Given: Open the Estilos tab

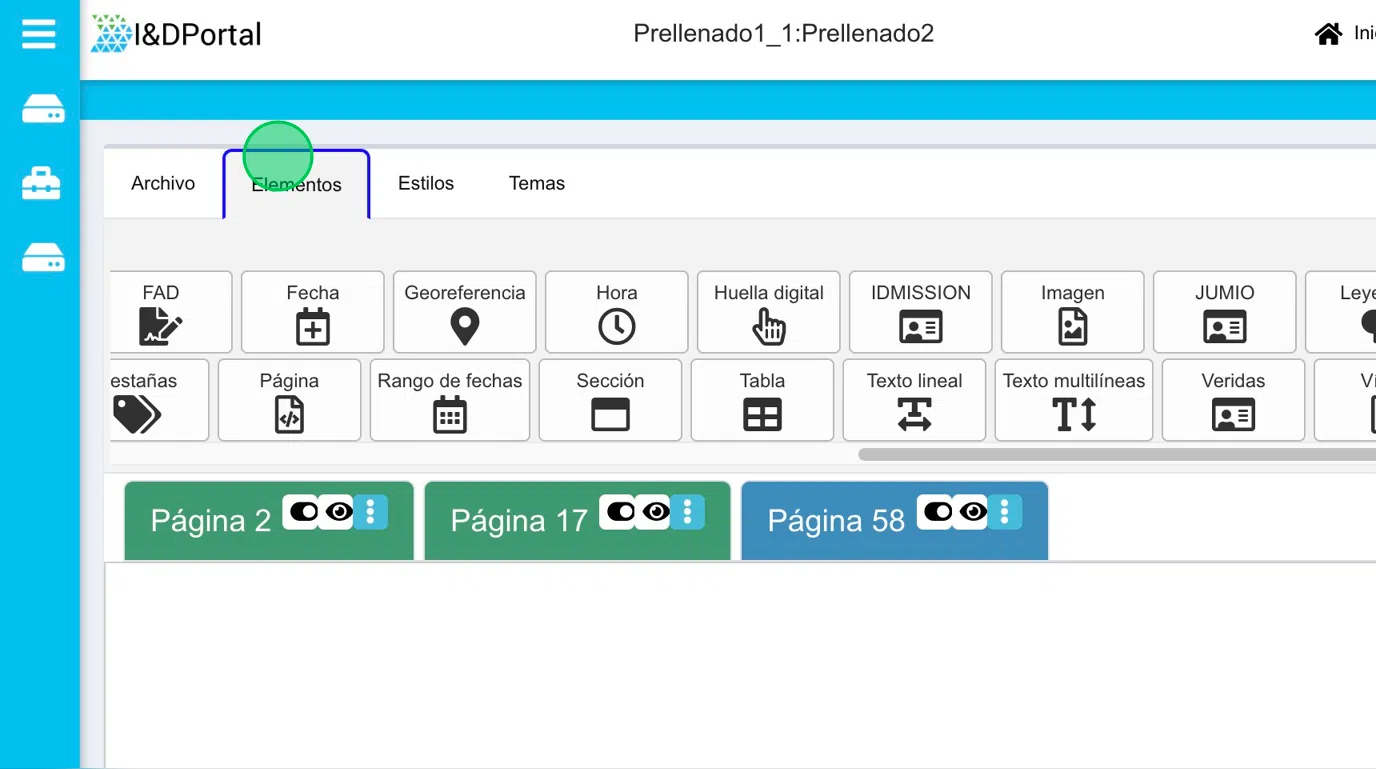Looking at the screenshot, I should [x=426, y=183].
